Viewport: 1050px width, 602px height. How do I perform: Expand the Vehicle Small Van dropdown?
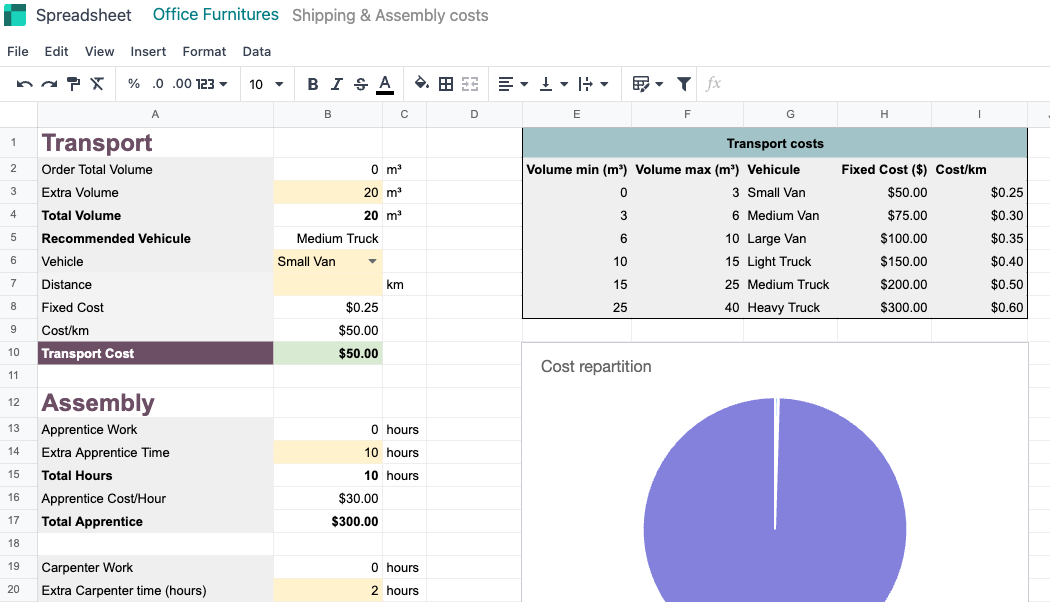[372, 261]
